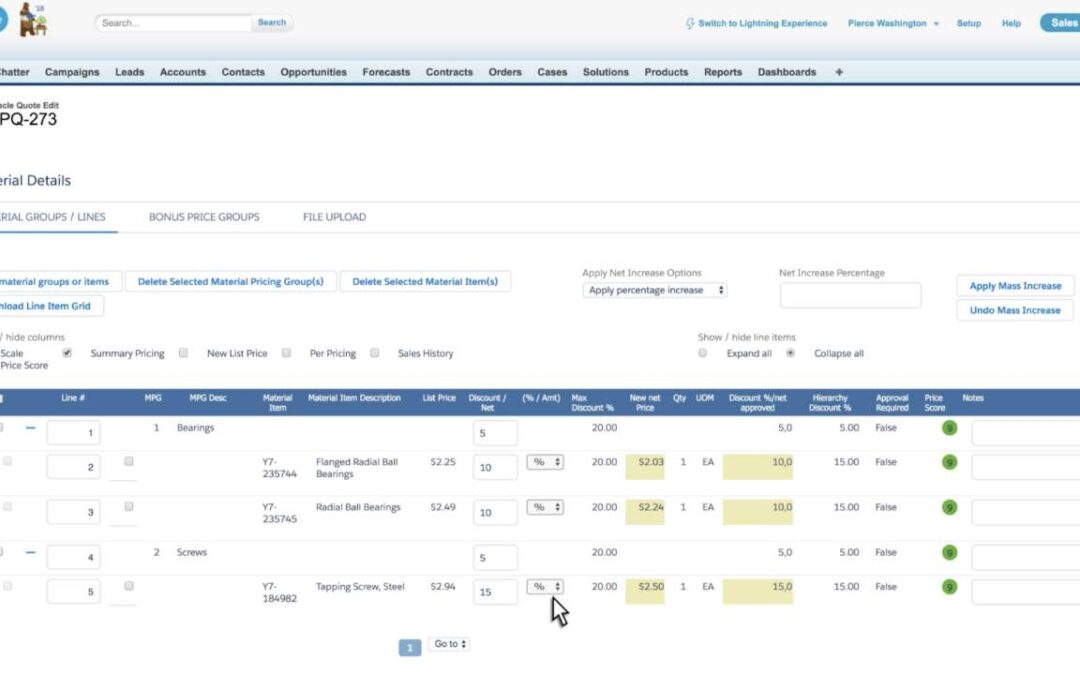The width and height of the screenshot is (1080, 675).
Task: Collapse the Bearings group using minus icon
Action: tap(30, 428)
